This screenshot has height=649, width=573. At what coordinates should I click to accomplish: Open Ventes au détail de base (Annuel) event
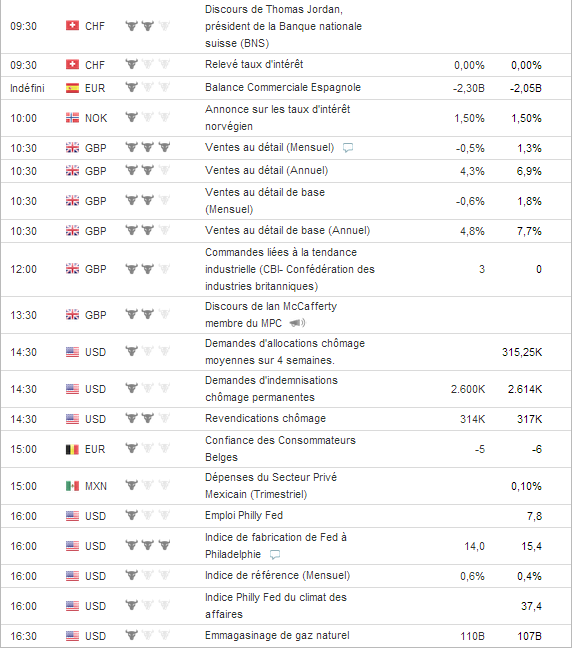287,231
